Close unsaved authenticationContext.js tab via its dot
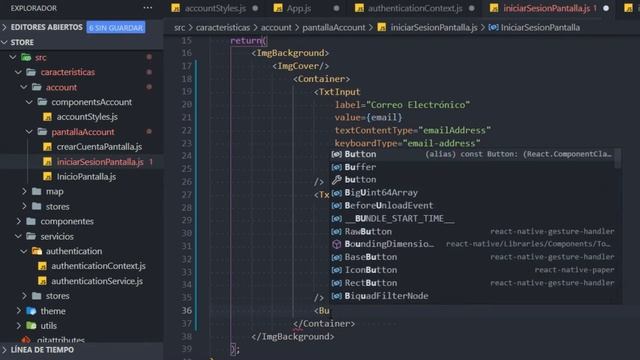 (x=472, y=8)
